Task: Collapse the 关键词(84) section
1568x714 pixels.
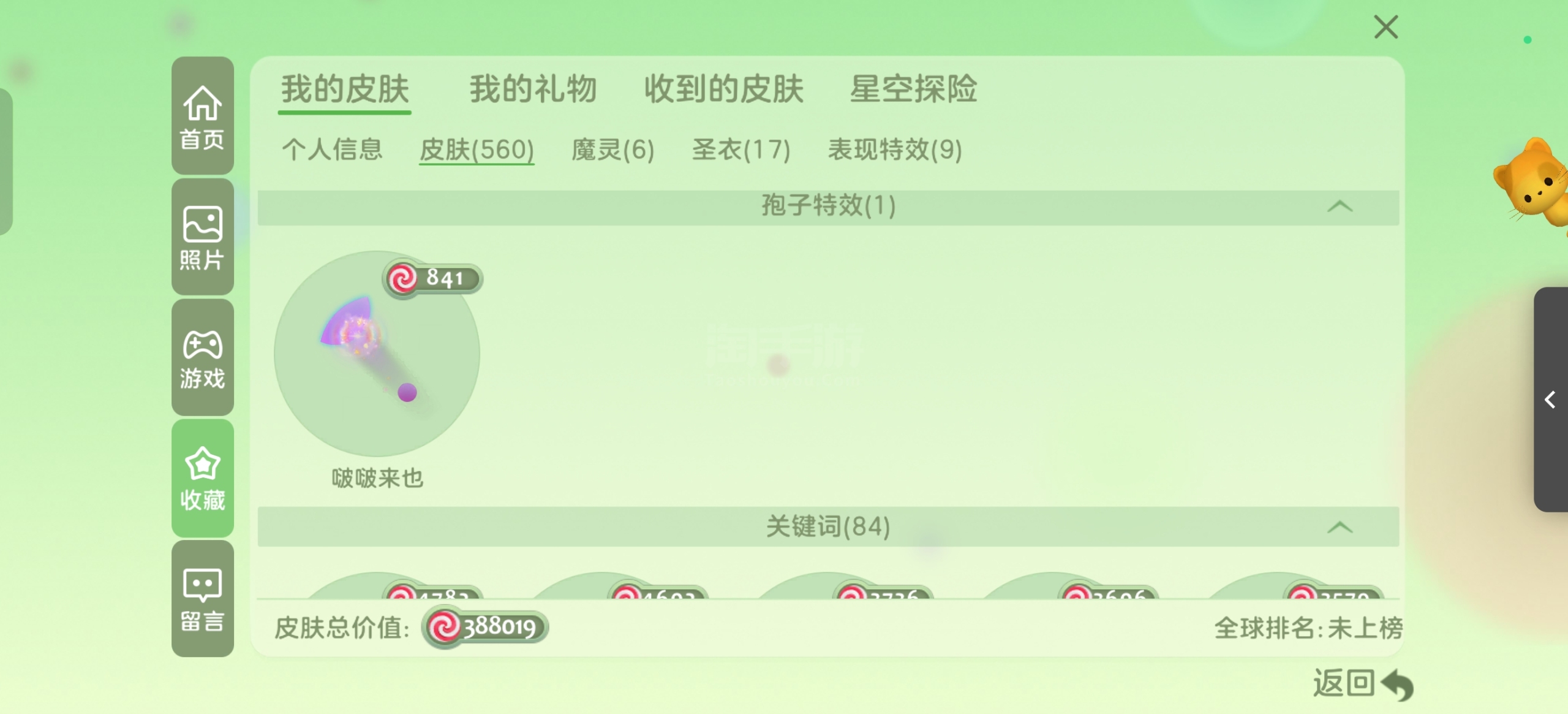Action: point(1340,527)
